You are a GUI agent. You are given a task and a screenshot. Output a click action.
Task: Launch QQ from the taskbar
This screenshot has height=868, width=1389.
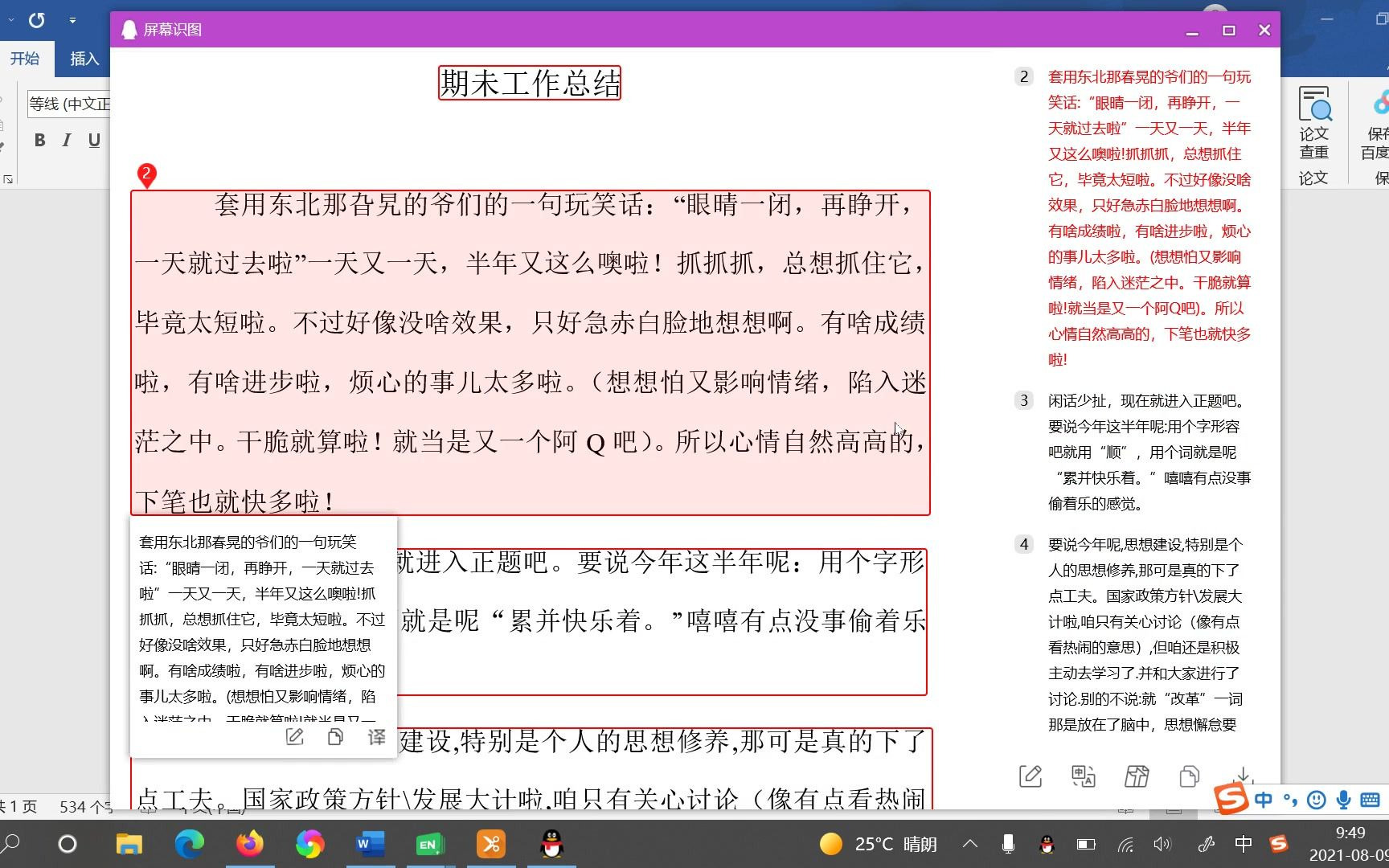(x=551, y=844)
